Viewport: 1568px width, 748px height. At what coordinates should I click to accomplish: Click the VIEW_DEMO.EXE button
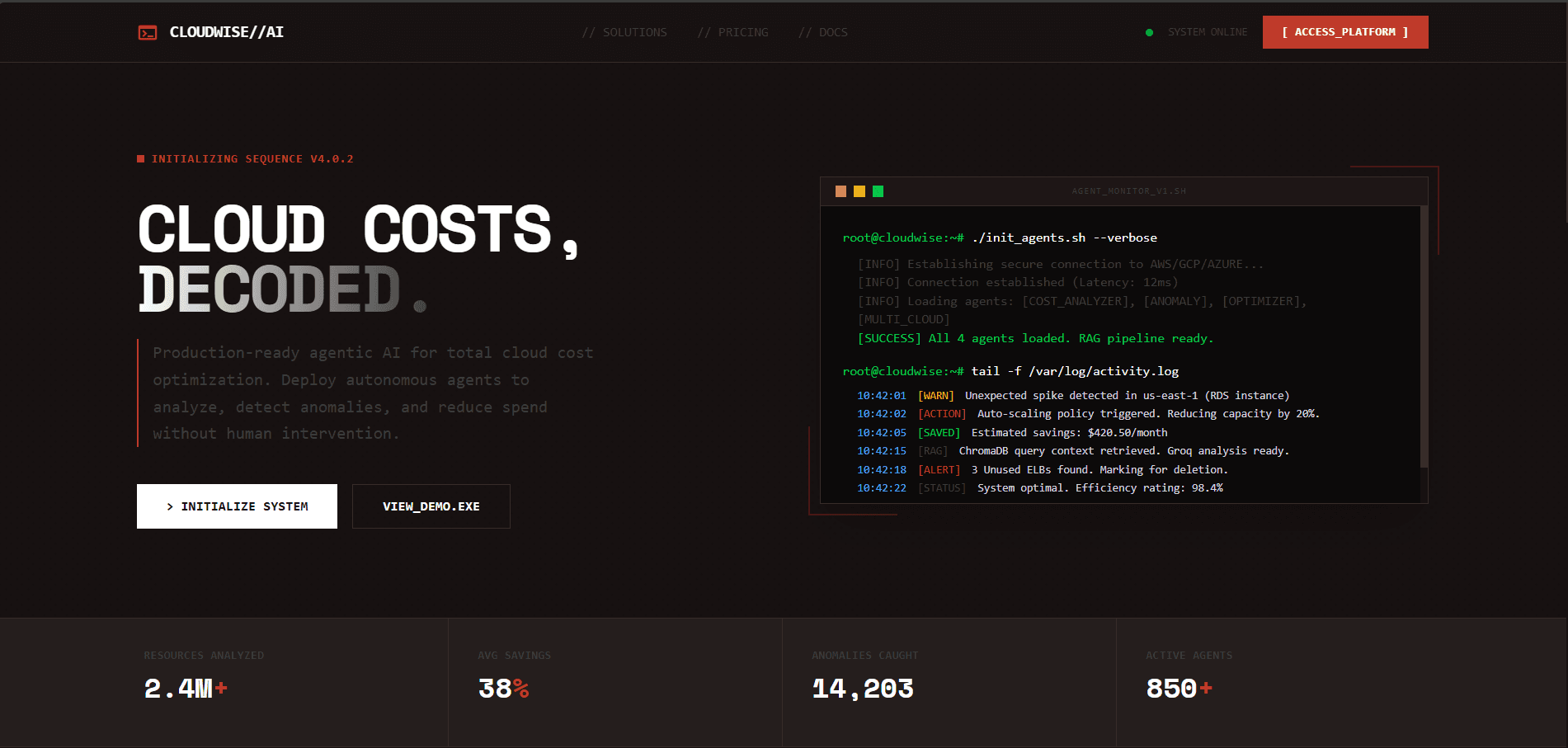(x=431, y=506)
